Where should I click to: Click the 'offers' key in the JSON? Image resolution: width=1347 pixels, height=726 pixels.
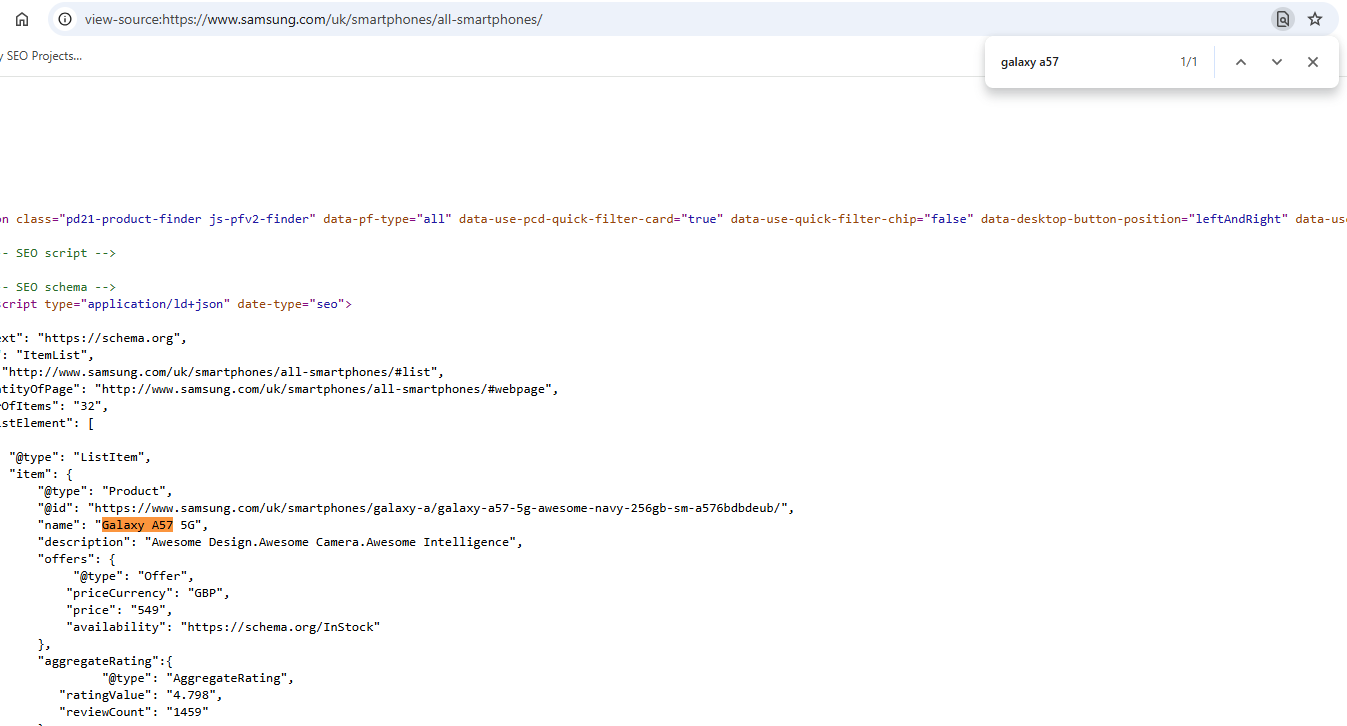[x=66, y=559]
